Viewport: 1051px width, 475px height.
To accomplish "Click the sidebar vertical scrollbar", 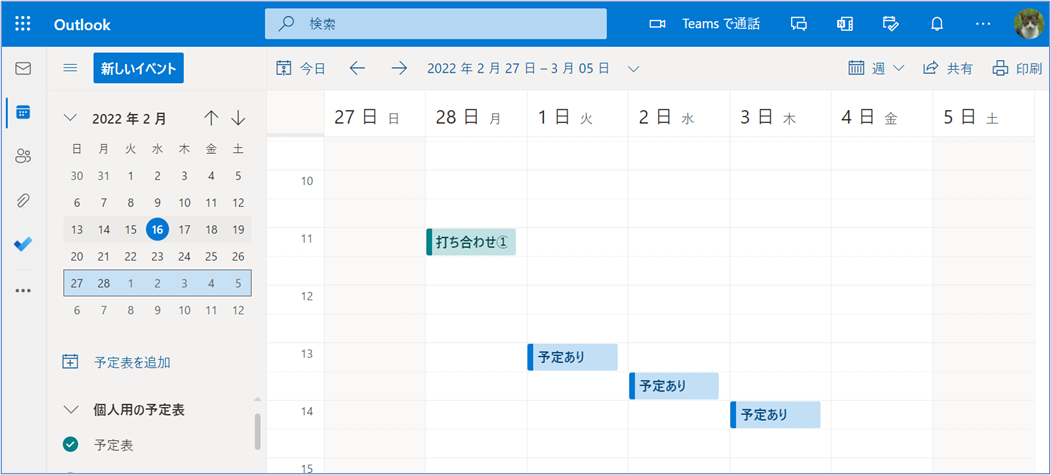I will (x=258, y=431).
